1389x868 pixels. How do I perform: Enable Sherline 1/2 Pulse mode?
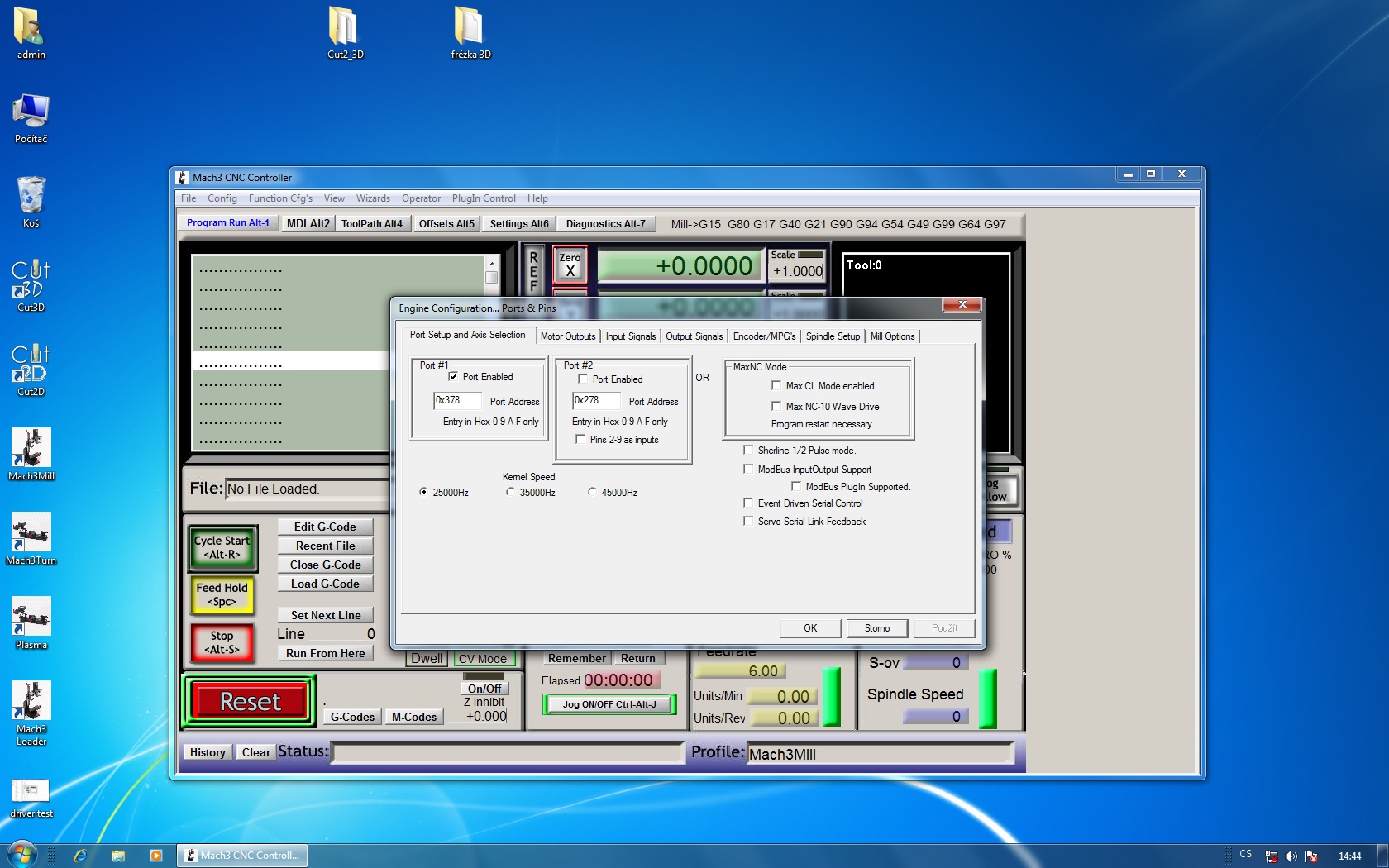click(x=748, y=451)
